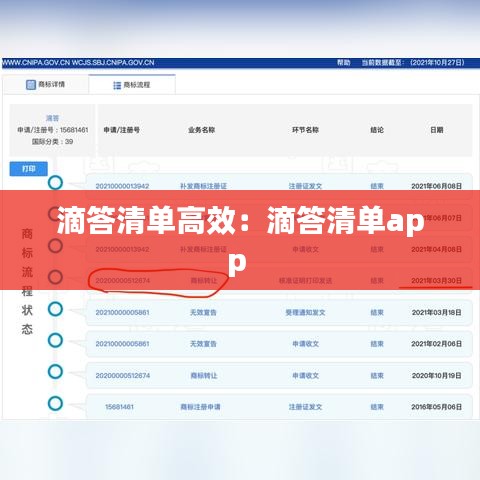The width and height of the screenshot is (480, 480).
Task: Open 商标转让 entry dated 2020年10月19日
Action: pyautogui.click(x=204, y=376)
